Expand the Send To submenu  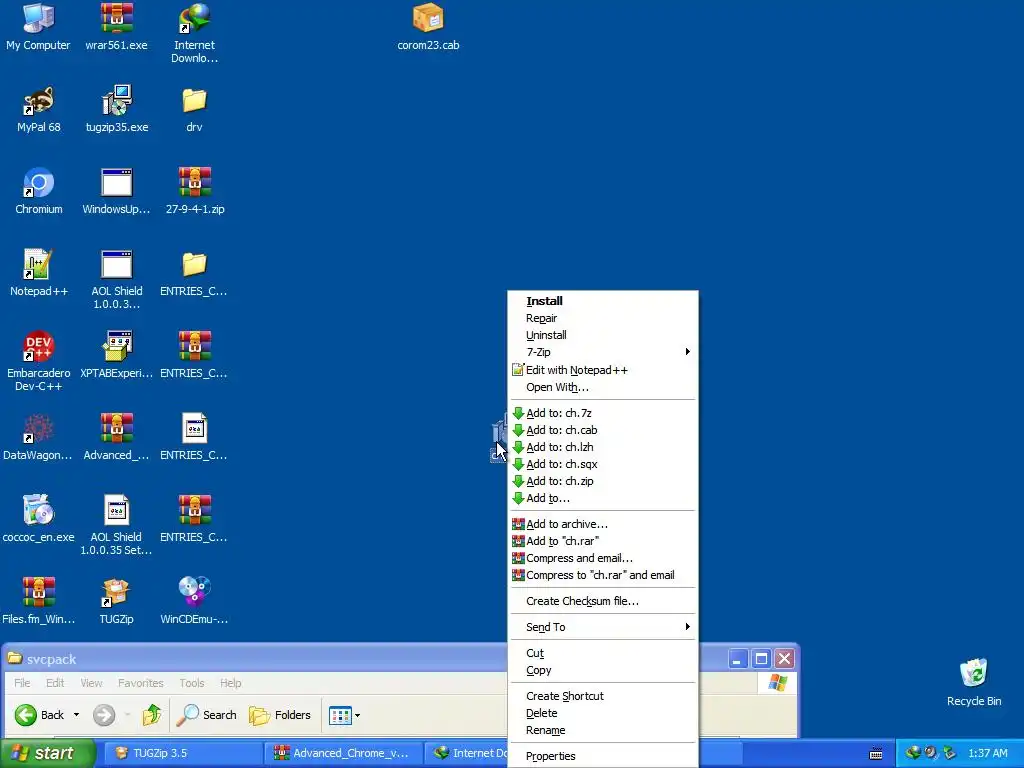(x=603, y=627)
